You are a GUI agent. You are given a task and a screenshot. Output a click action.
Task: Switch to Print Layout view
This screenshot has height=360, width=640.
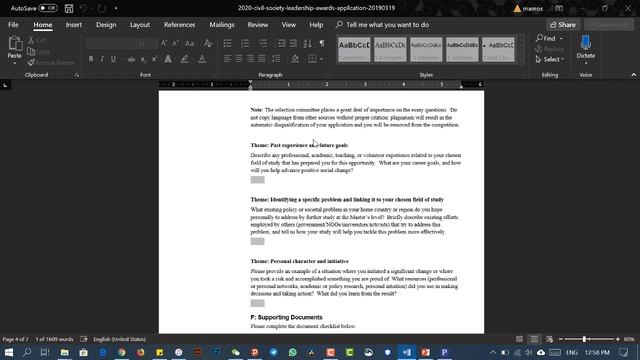(x=534, y=339)
